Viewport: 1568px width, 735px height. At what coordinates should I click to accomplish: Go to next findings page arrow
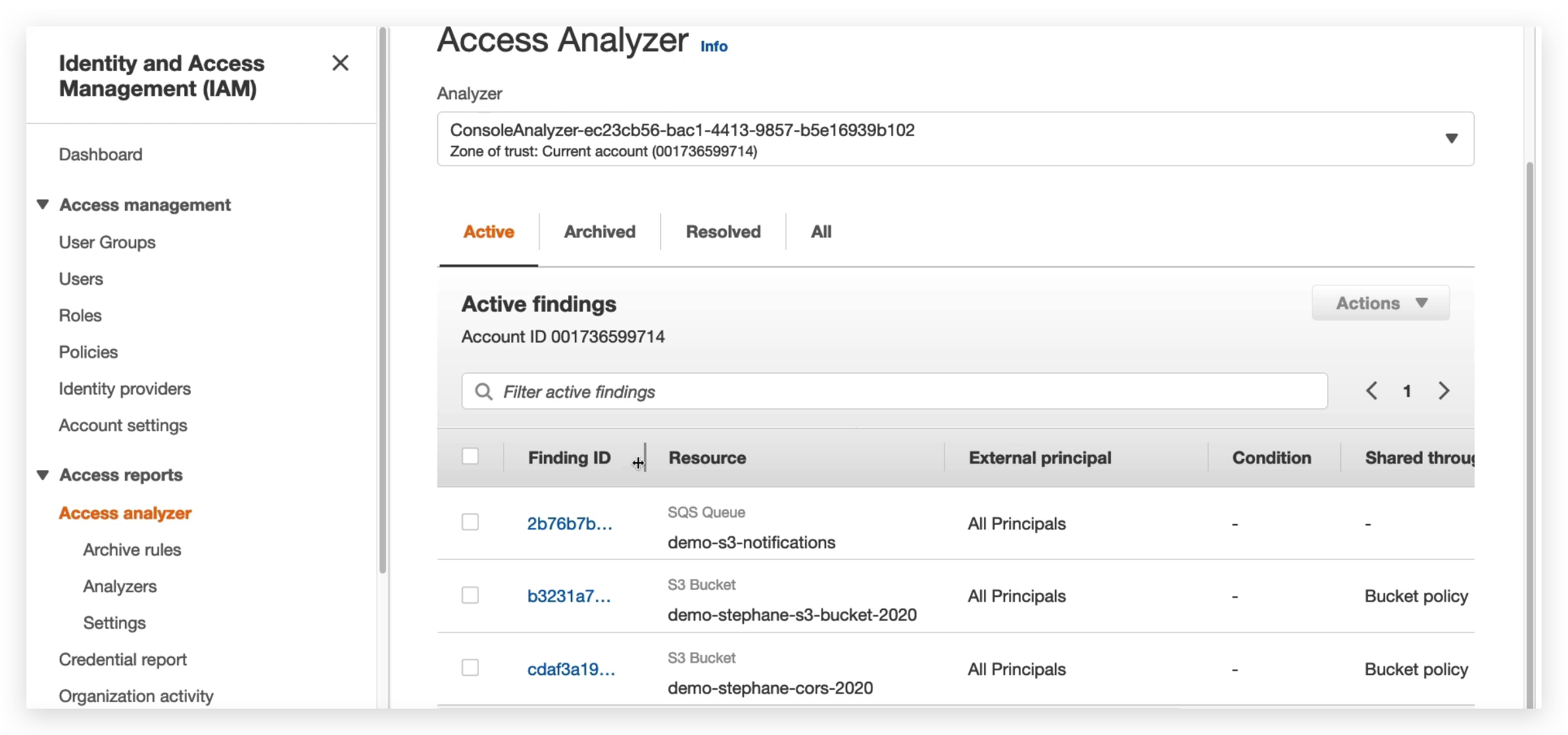tap(1444, 391)
